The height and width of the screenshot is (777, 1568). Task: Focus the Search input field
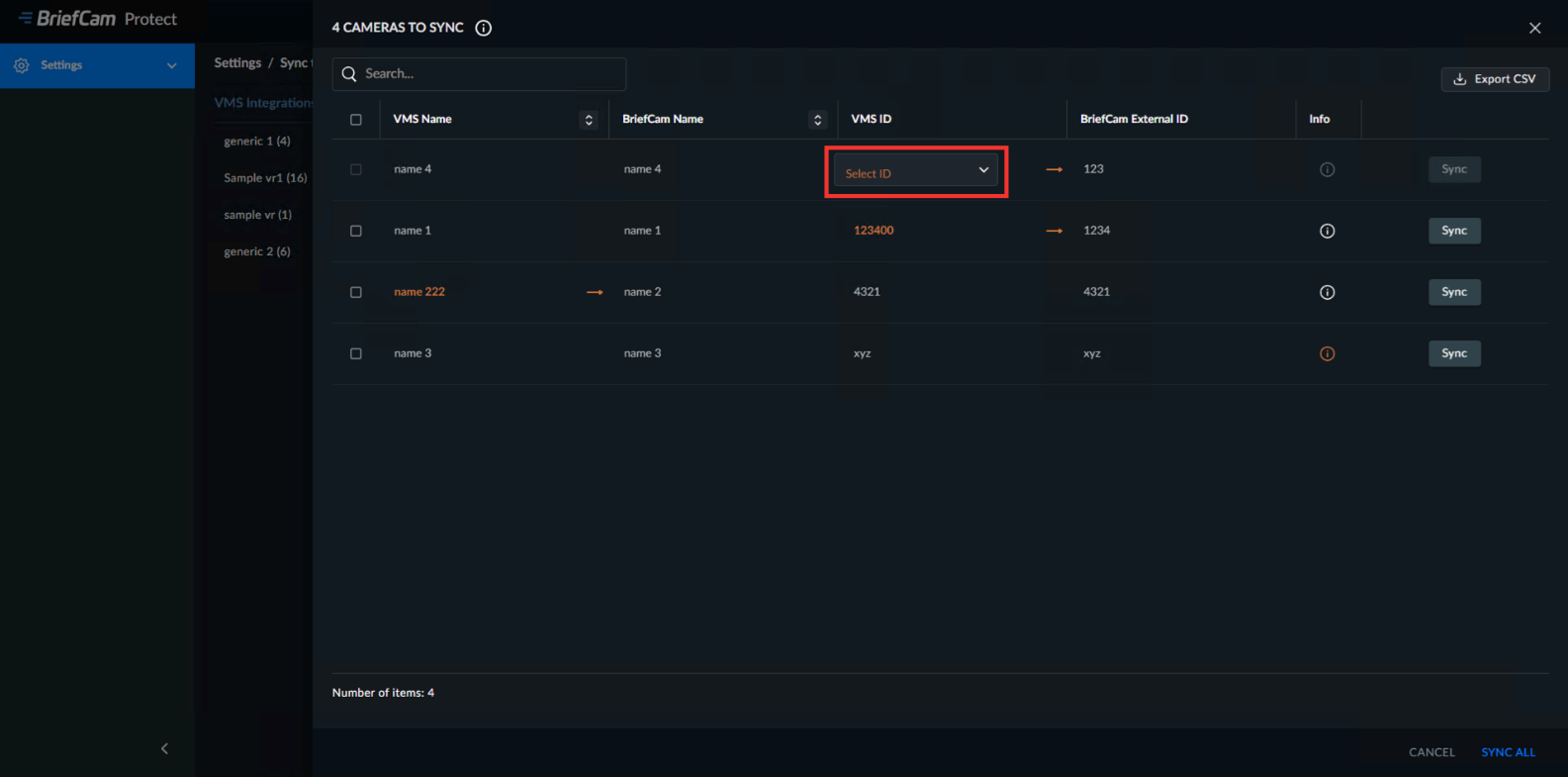click(479, 74)
